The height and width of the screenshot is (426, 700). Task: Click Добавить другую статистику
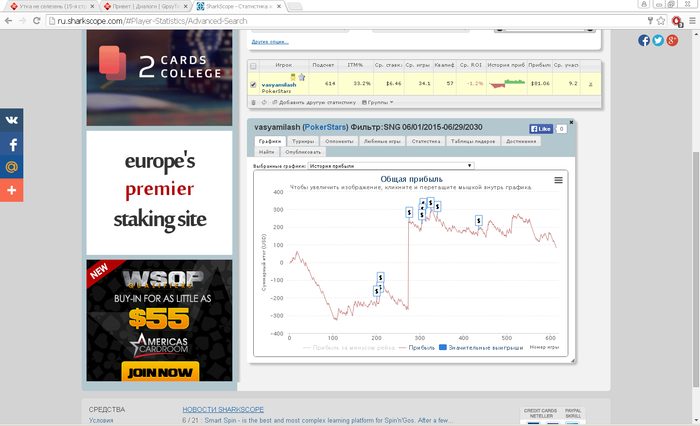[314, 102]
